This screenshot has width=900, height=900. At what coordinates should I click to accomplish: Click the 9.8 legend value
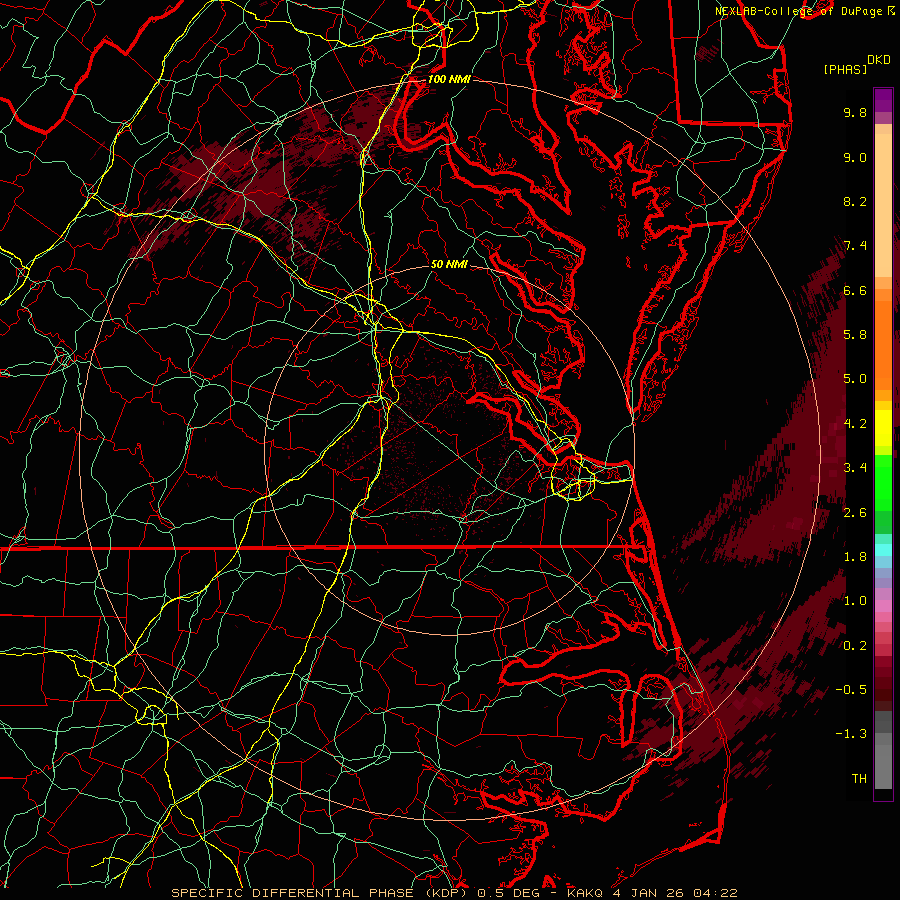855,112
